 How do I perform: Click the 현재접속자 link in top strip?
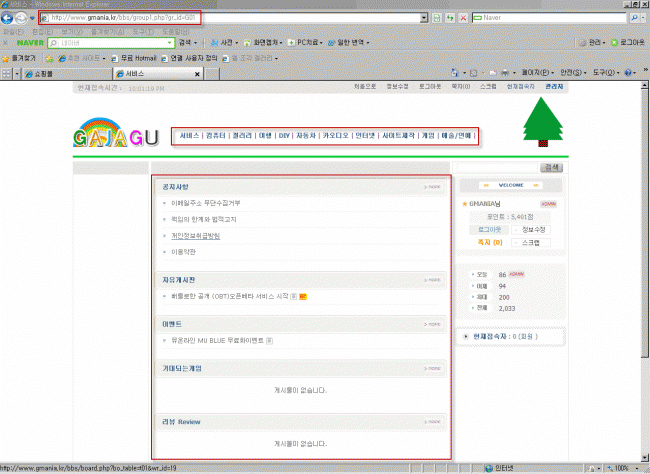(x=520, y=86)
